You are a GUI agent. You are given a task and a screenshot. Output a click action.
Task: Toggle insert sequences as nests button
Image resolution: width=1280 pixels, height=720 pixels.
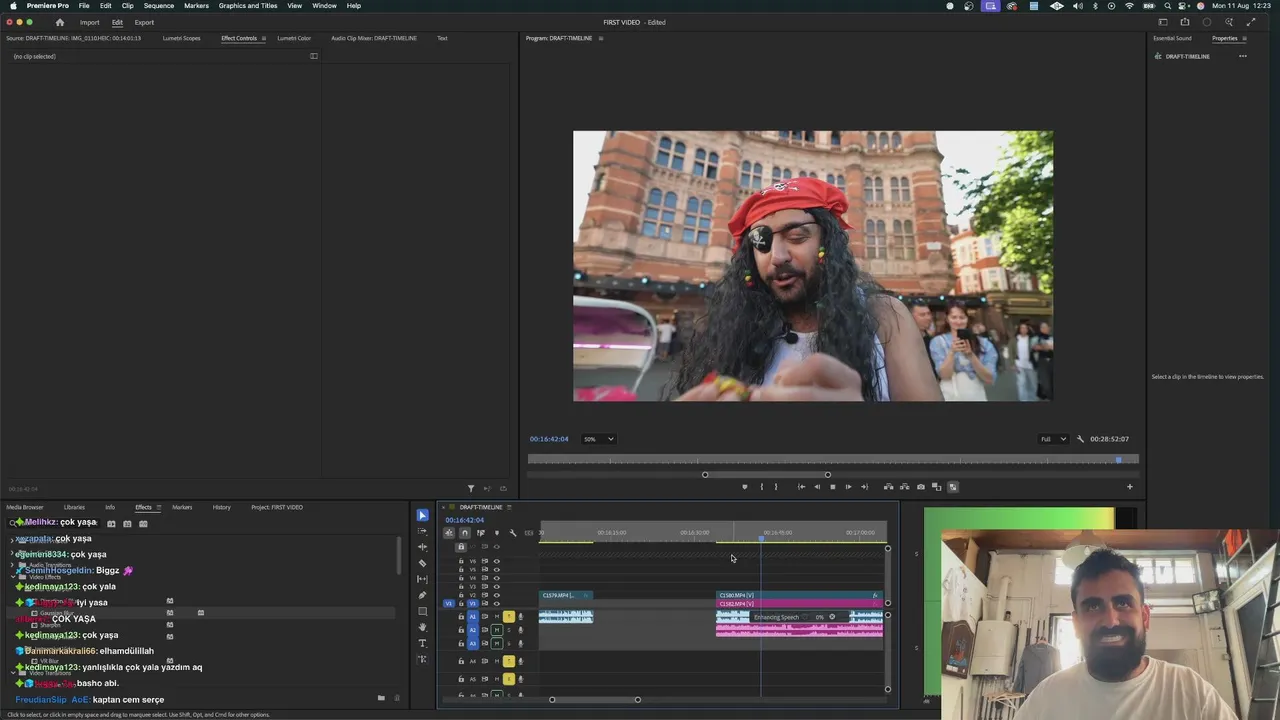click(449, 533)
